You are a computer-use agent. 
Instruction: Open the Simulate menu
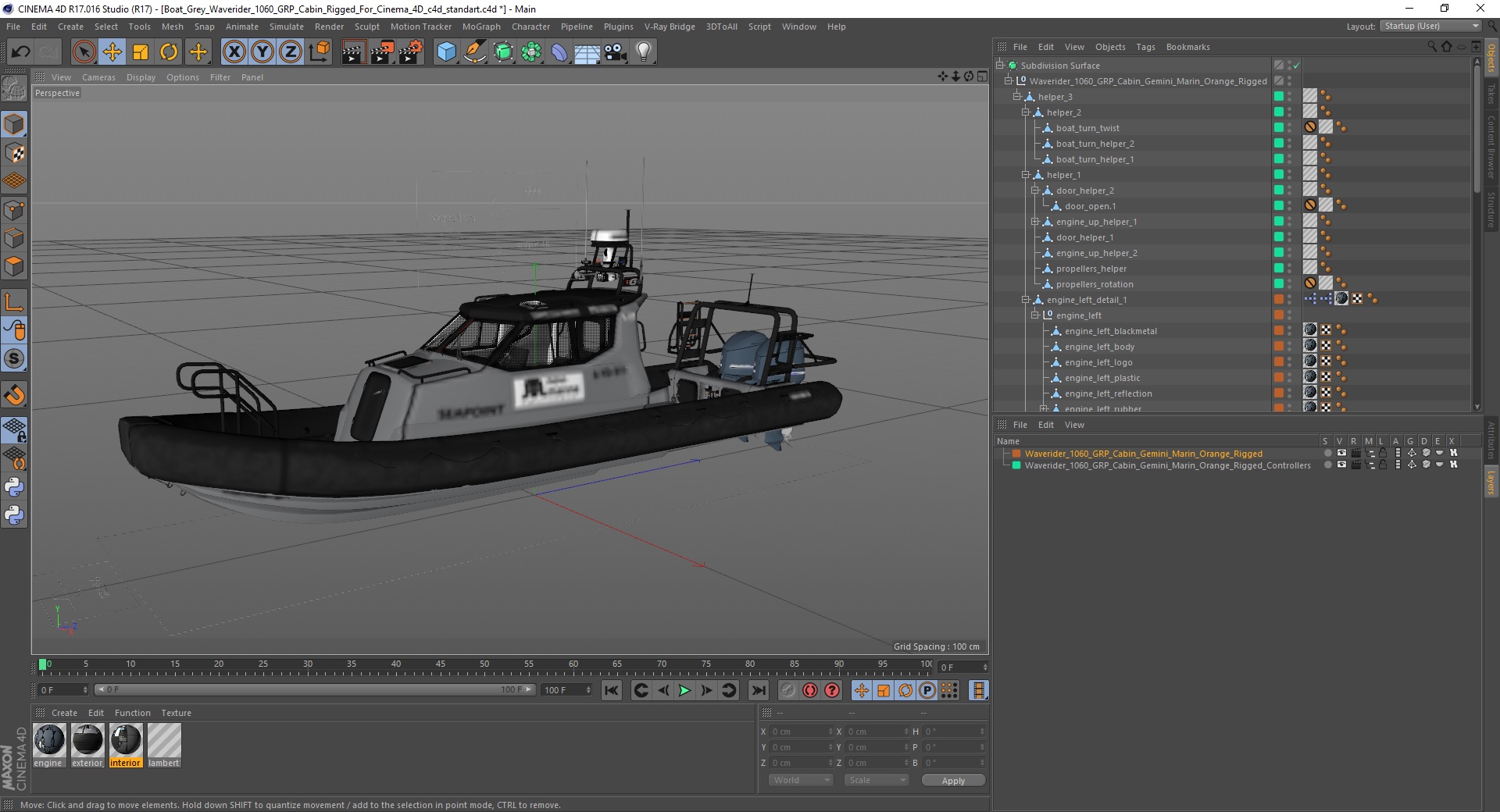(x=287, y=27)
